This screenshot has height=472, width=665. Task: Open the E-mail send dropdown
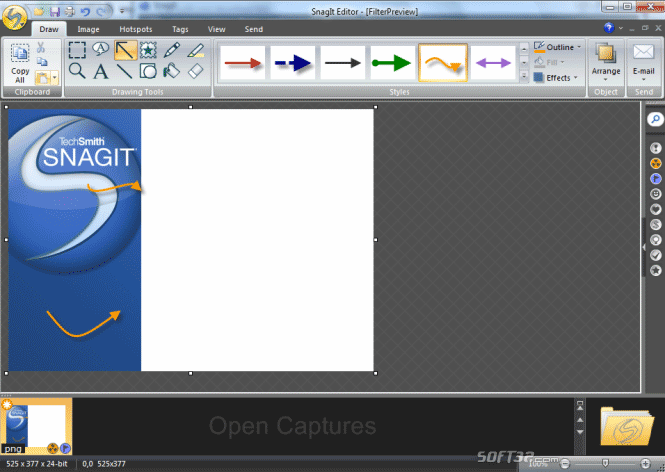click(x=644, y=62)
